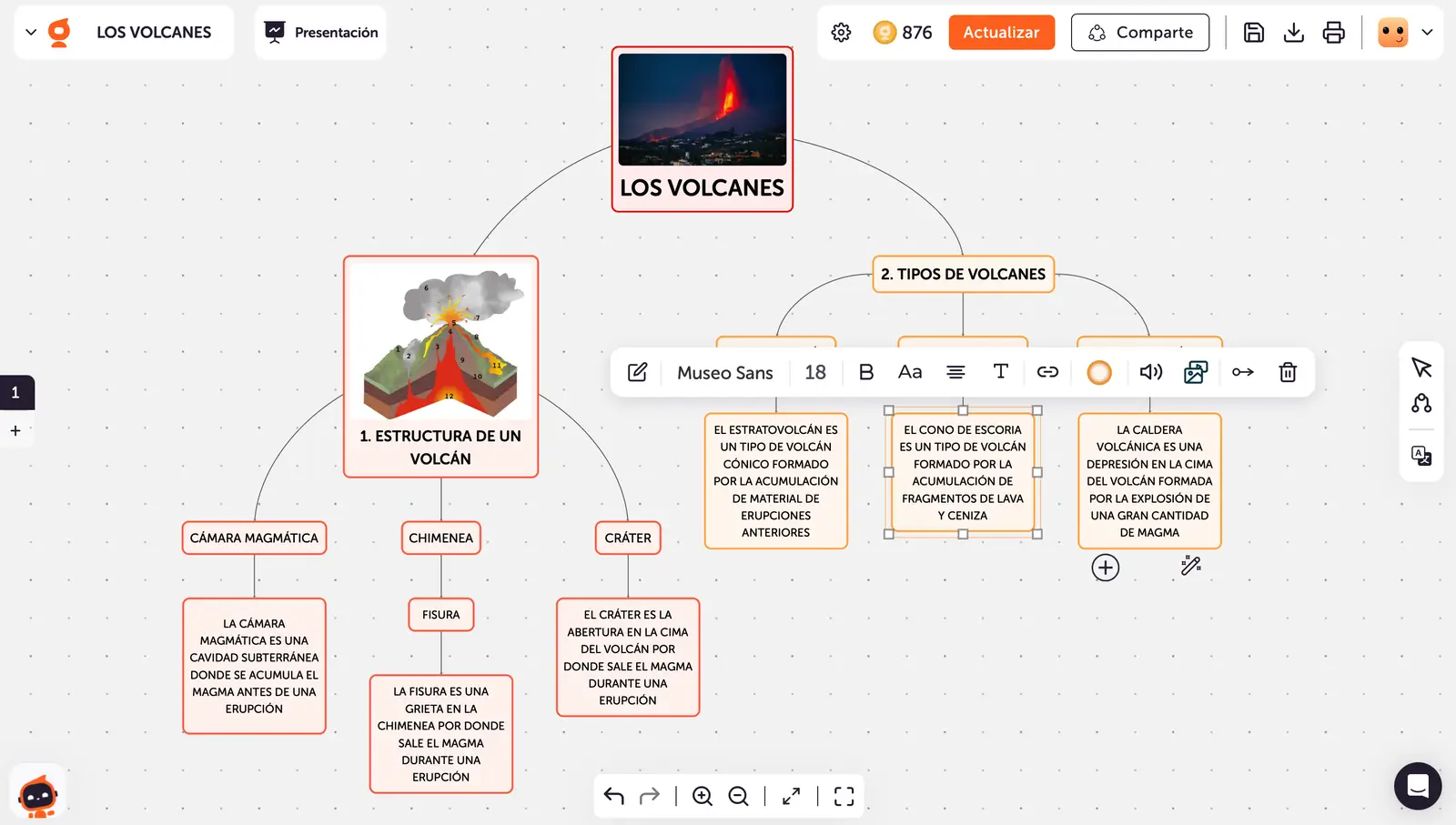
Task: Toggle the Aa text case option
Action: pos(909,372)
